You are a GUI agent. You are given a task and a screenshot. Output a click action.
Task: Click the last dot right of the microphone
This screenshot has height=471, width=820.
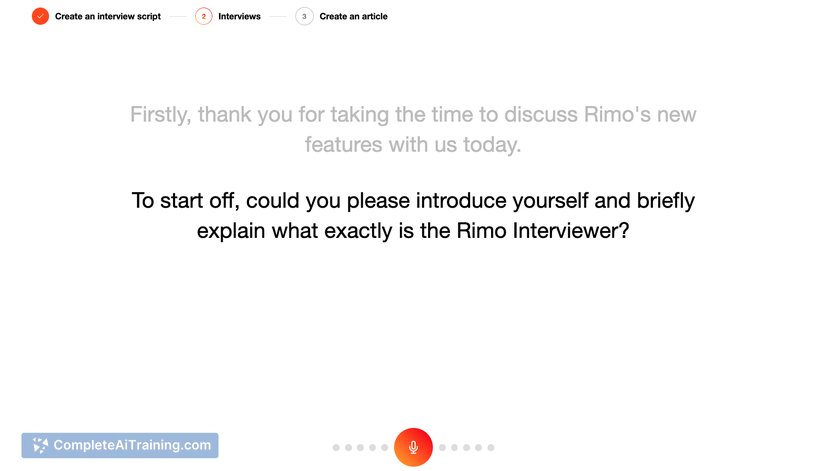[x=491, y=447]
